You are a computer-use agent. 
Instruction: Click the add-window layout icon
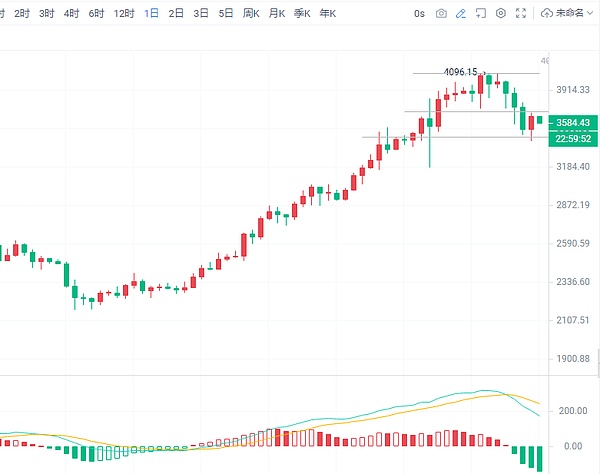481,14
